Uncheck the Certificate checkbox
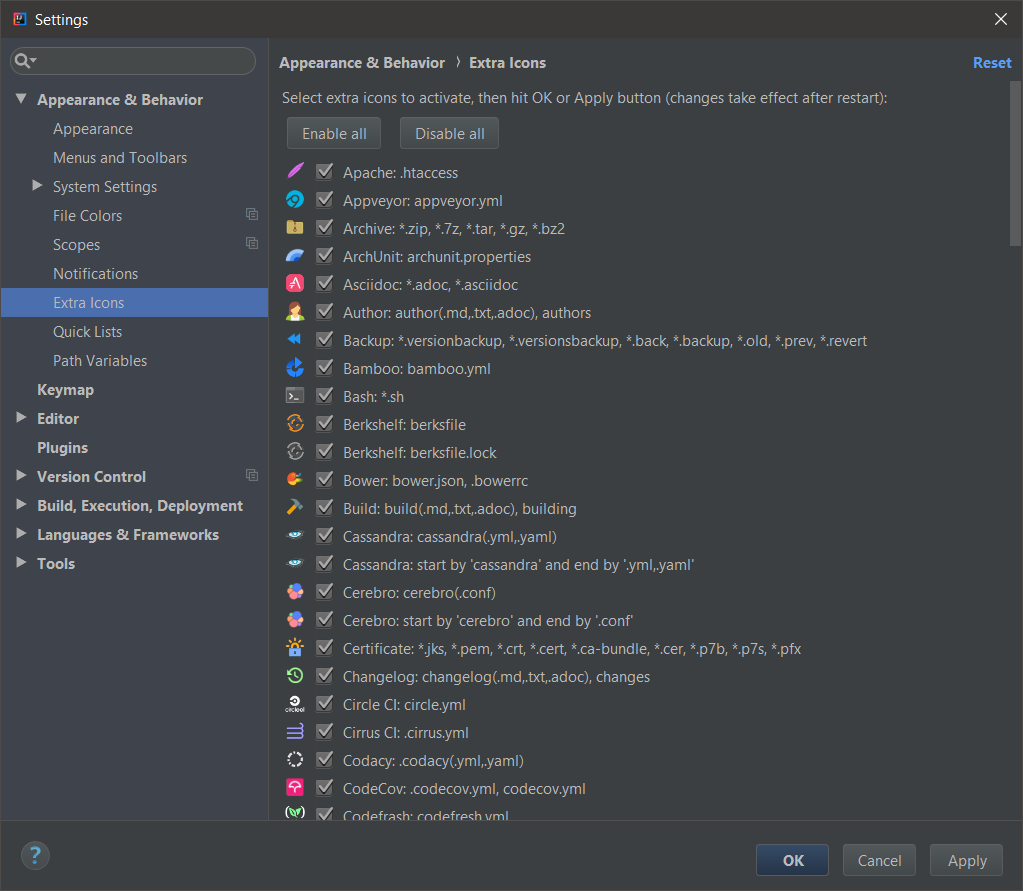The width and height of the screenshot is (1023, 891). tap(324, 648)
